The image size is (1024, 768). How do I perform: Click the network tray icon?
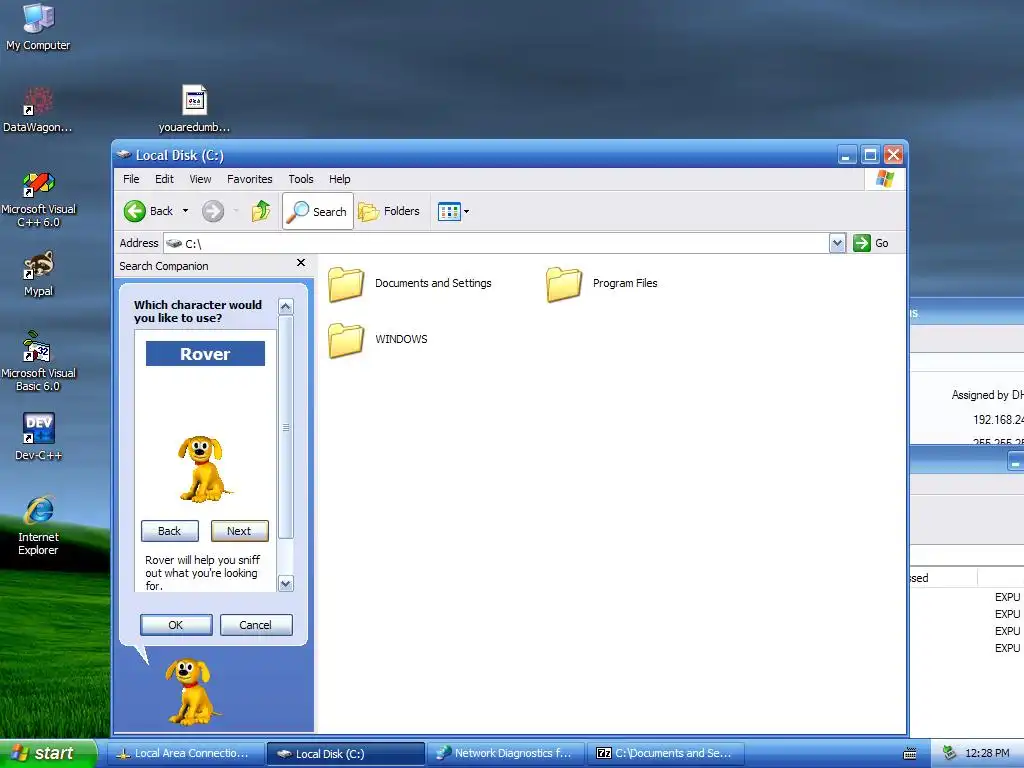[950, 753]
